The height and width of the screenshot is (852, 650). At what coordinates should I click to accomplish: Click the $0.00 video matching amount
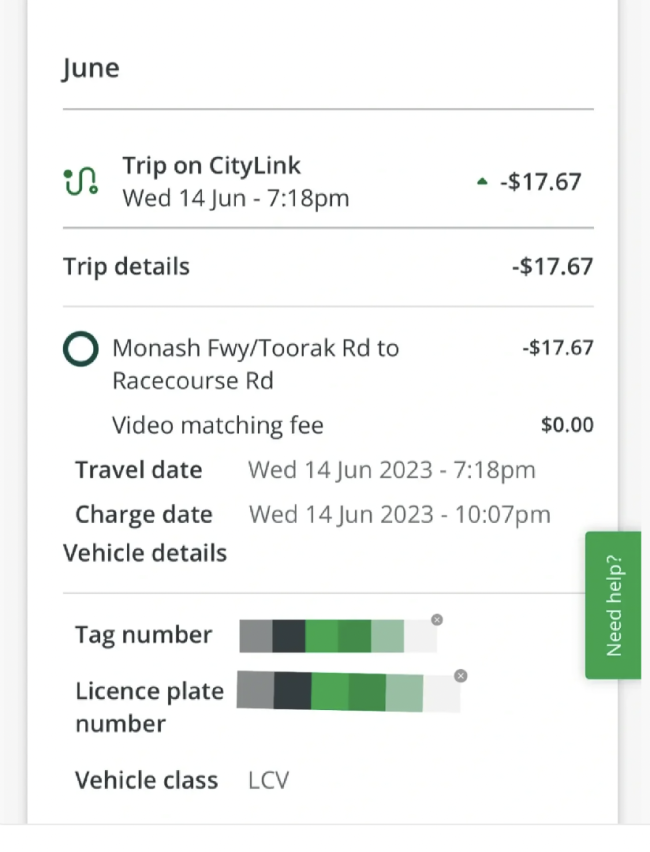click(x=567, y=425)
